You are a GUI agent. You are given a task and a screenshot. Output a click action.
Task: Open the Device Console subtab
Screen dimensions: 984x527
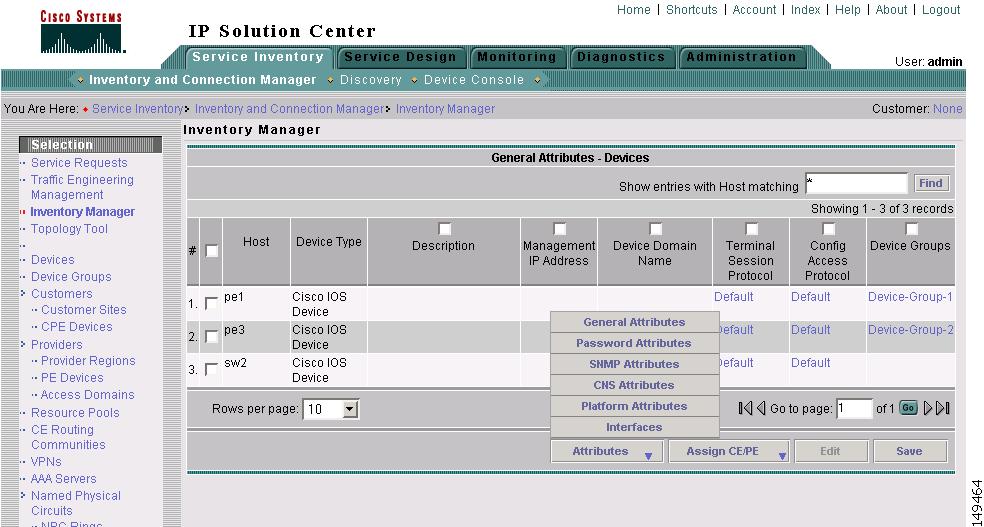click(x=474, y=80)
